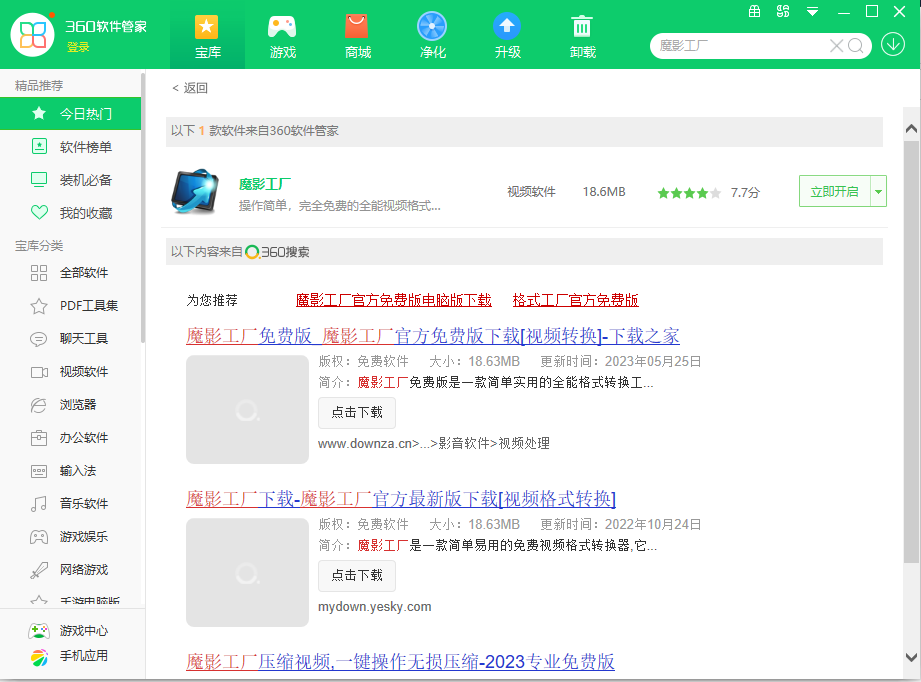Viewport: 921px width, 682px height.
Task: Go to the 升级 tab
Action: (x=507, y=35)
